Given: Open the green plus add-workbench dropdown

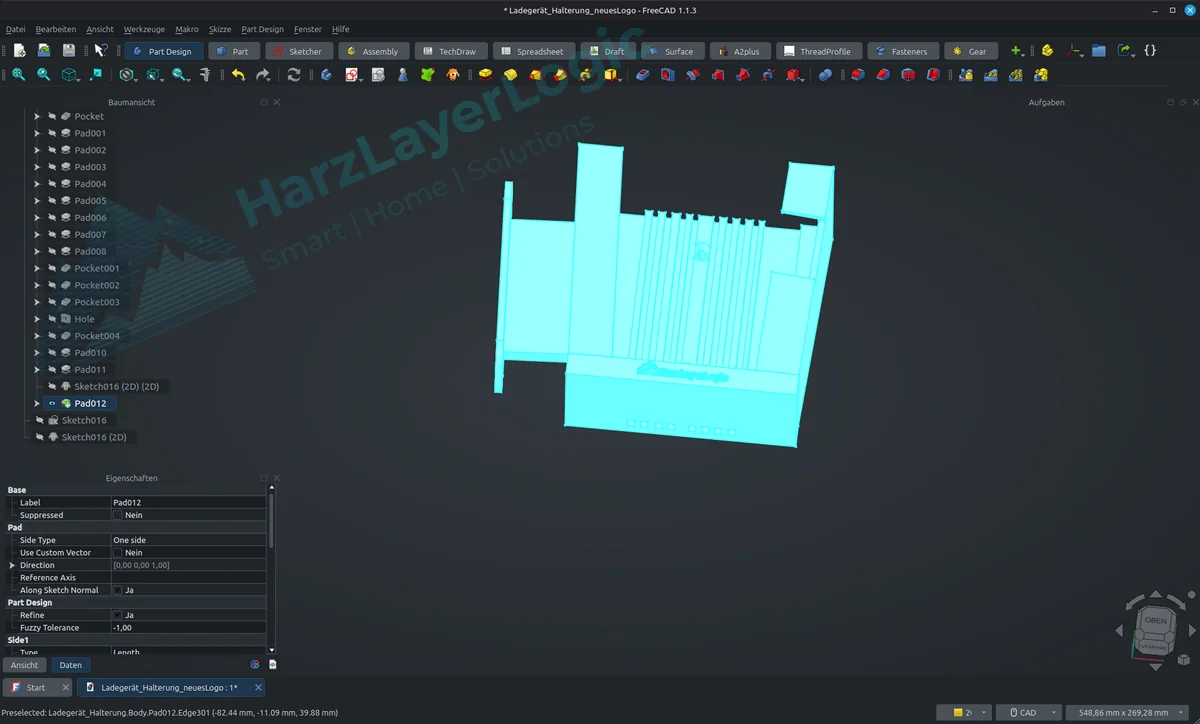Looking at the screenshot, I should click(x=1017, y=50).
